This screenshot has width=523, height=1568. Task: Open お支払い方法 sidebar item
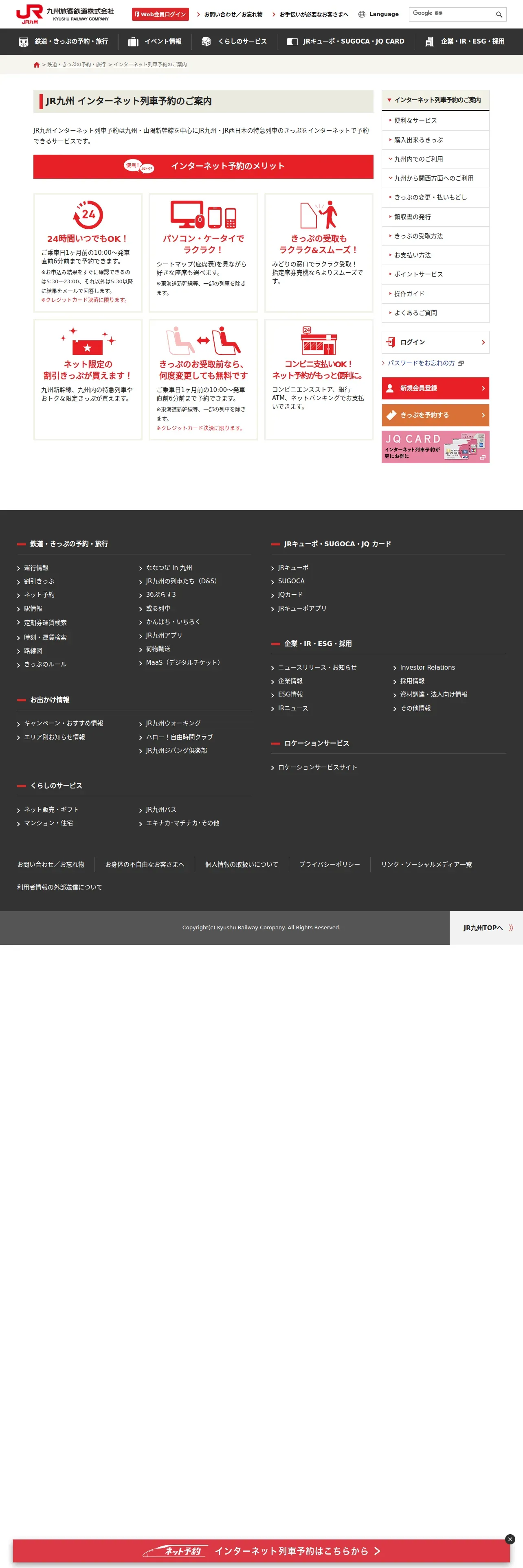click(x=435, y=255)
